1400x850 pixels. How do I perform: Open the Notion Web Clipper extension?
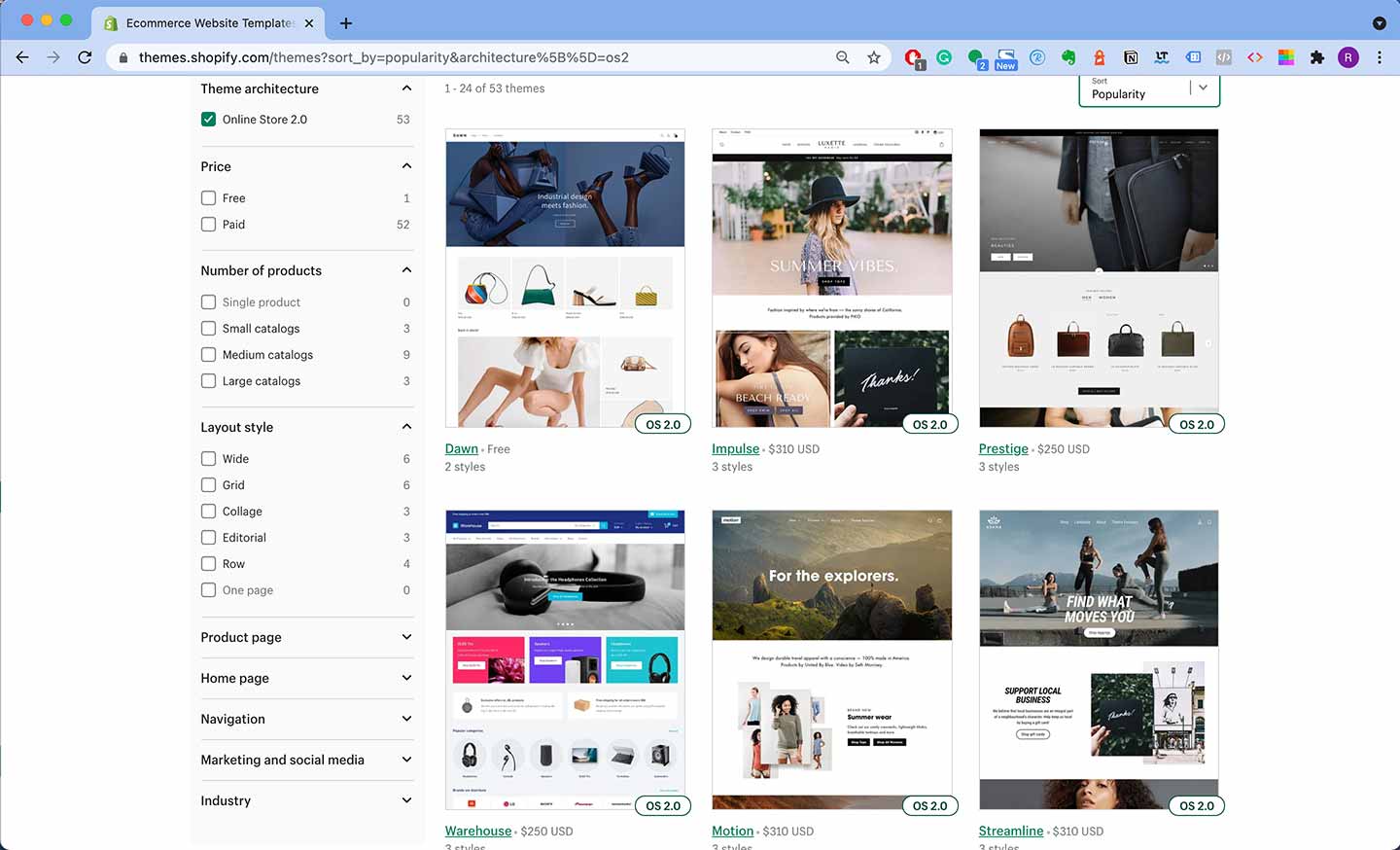pyautogui.click(x=1131, y=57)
